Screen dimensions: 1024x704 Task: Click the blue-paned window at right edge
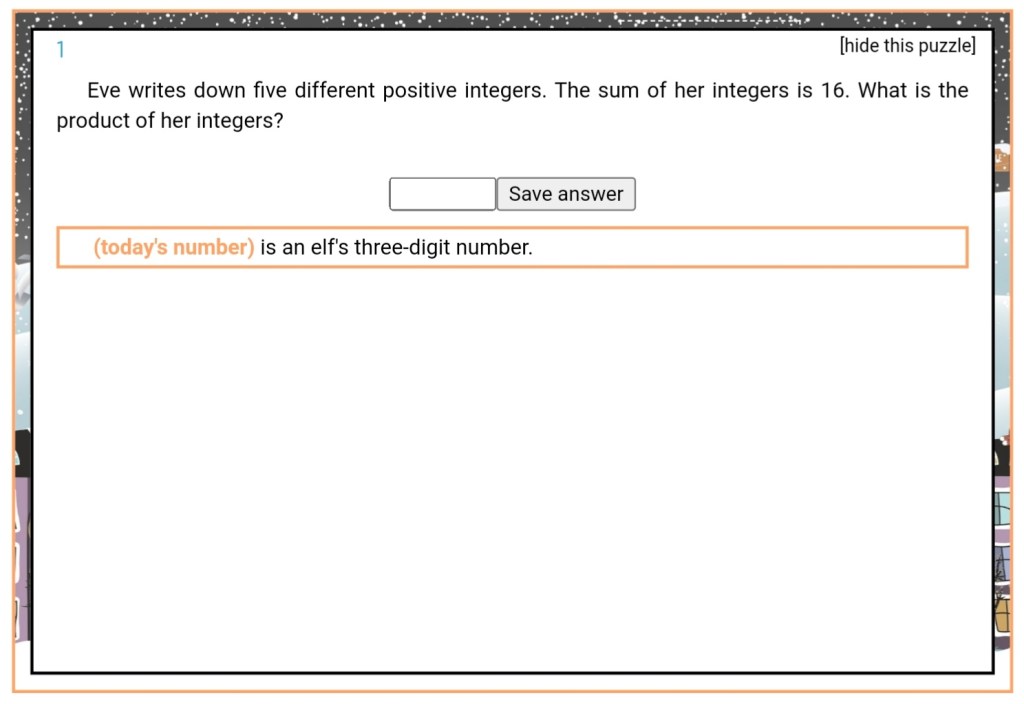pyautogui.click(x=1003, y=508)
